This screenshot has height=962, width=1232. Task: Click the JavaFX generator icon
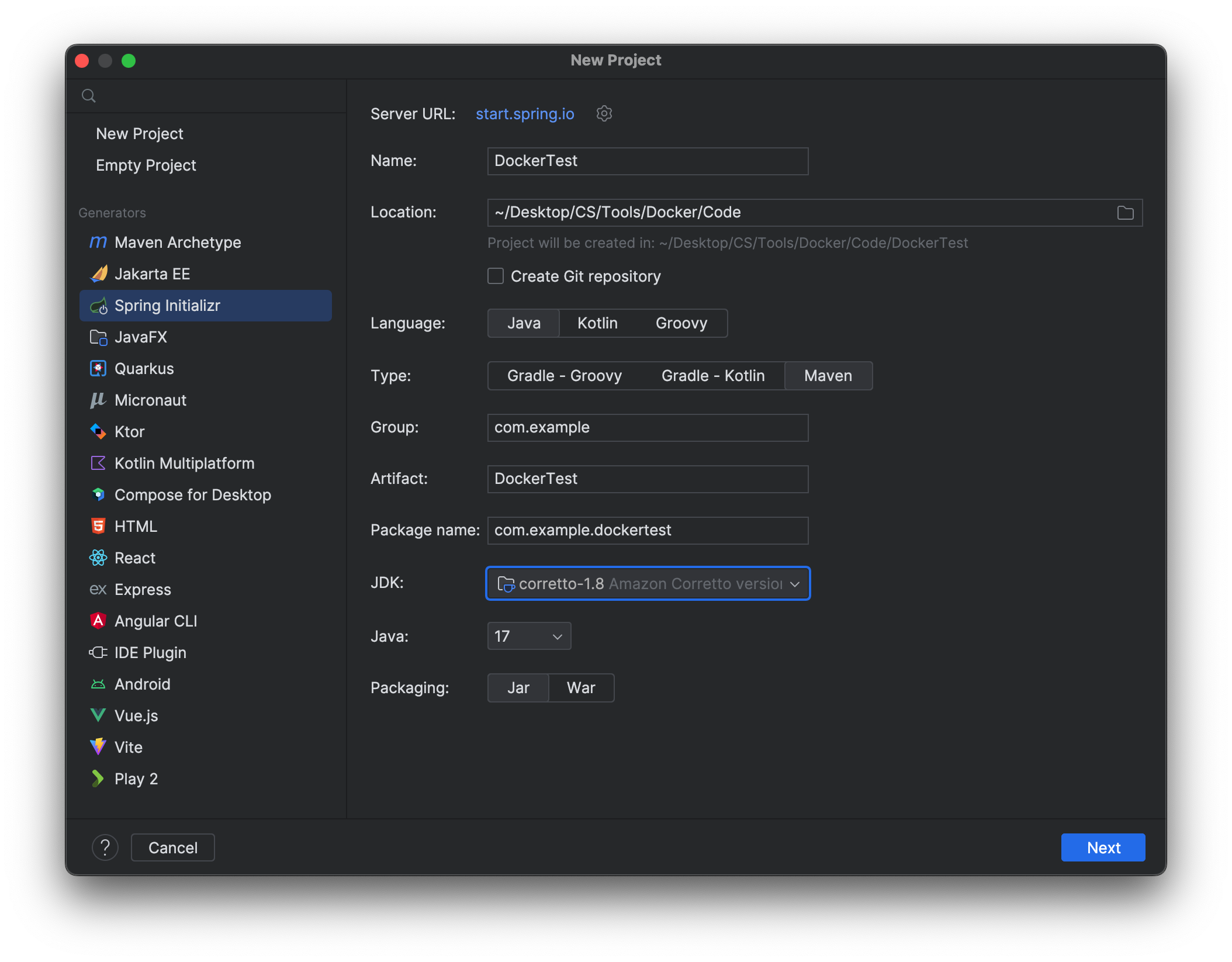pyautogui.click(x=98, y=337)
